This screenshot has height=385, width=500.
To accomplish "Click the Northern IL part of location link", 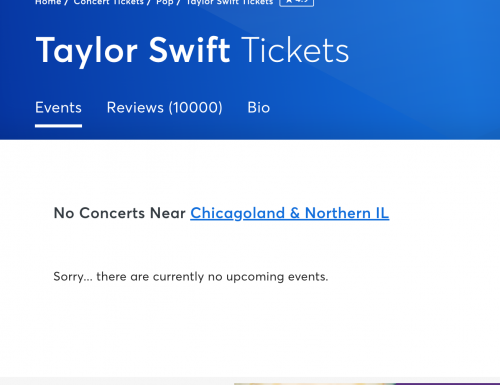I will 347,213.
